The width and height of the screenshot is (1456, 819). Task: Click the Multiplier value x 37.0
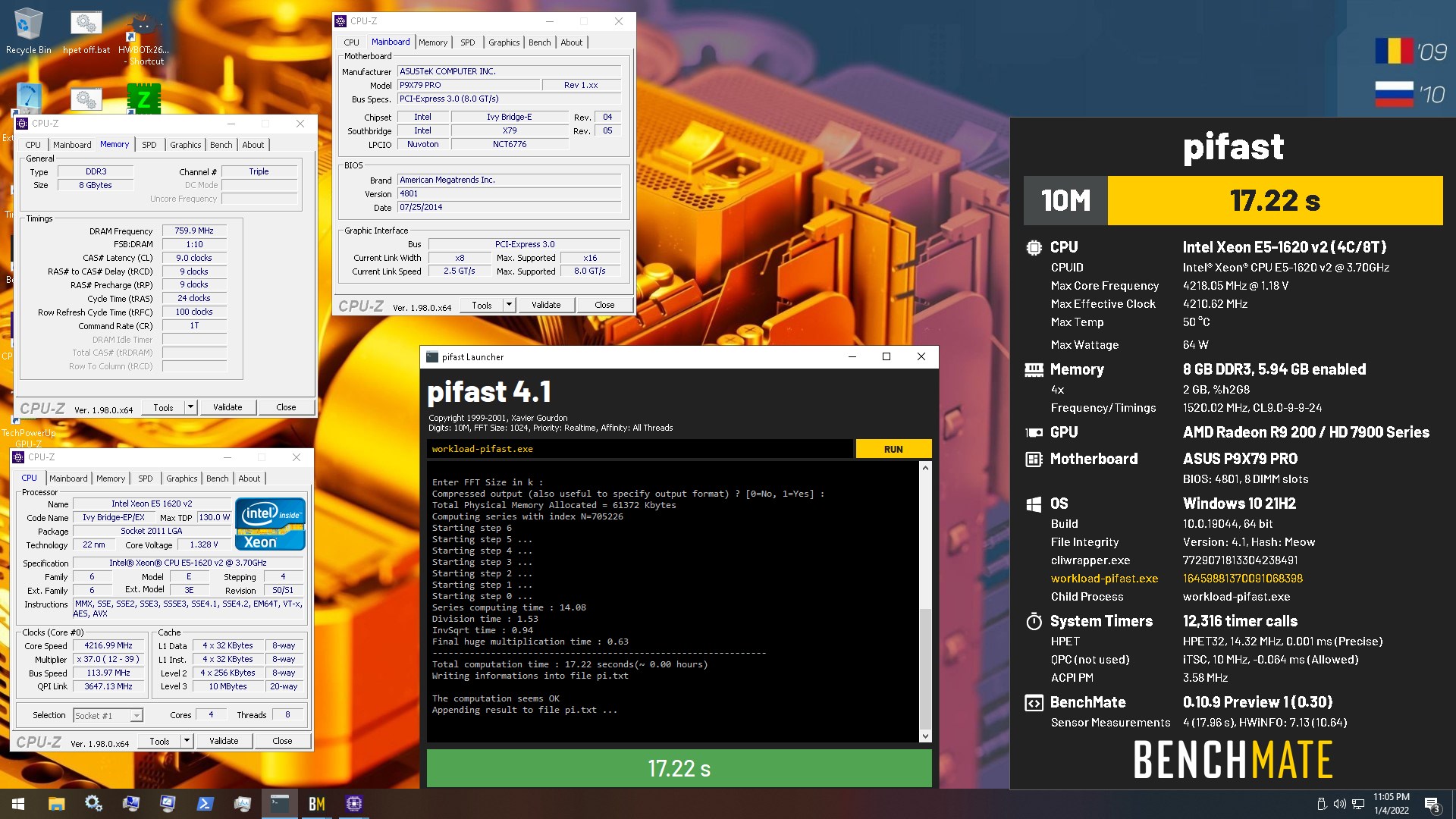(x=108, y=659)
